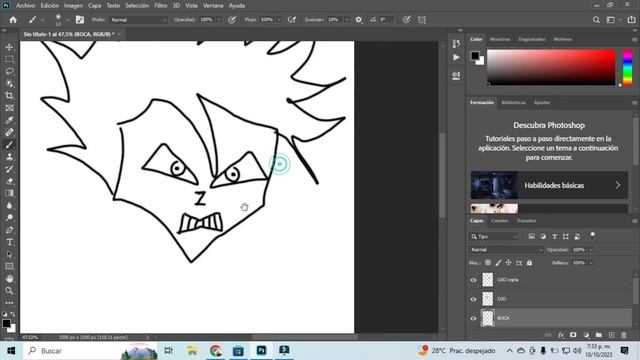The height and width of the screenshot is (360, 640).
Task: Hide the OJO copia layer
Action: pos(473,280)
